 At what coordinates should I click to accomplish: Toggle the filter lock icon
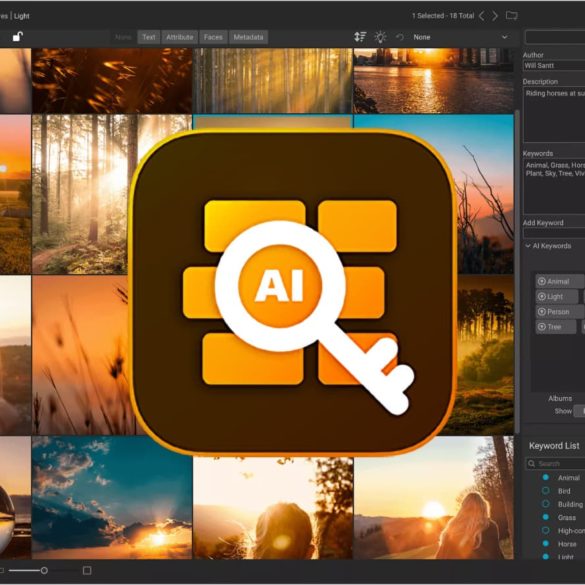tap(18, 37)
